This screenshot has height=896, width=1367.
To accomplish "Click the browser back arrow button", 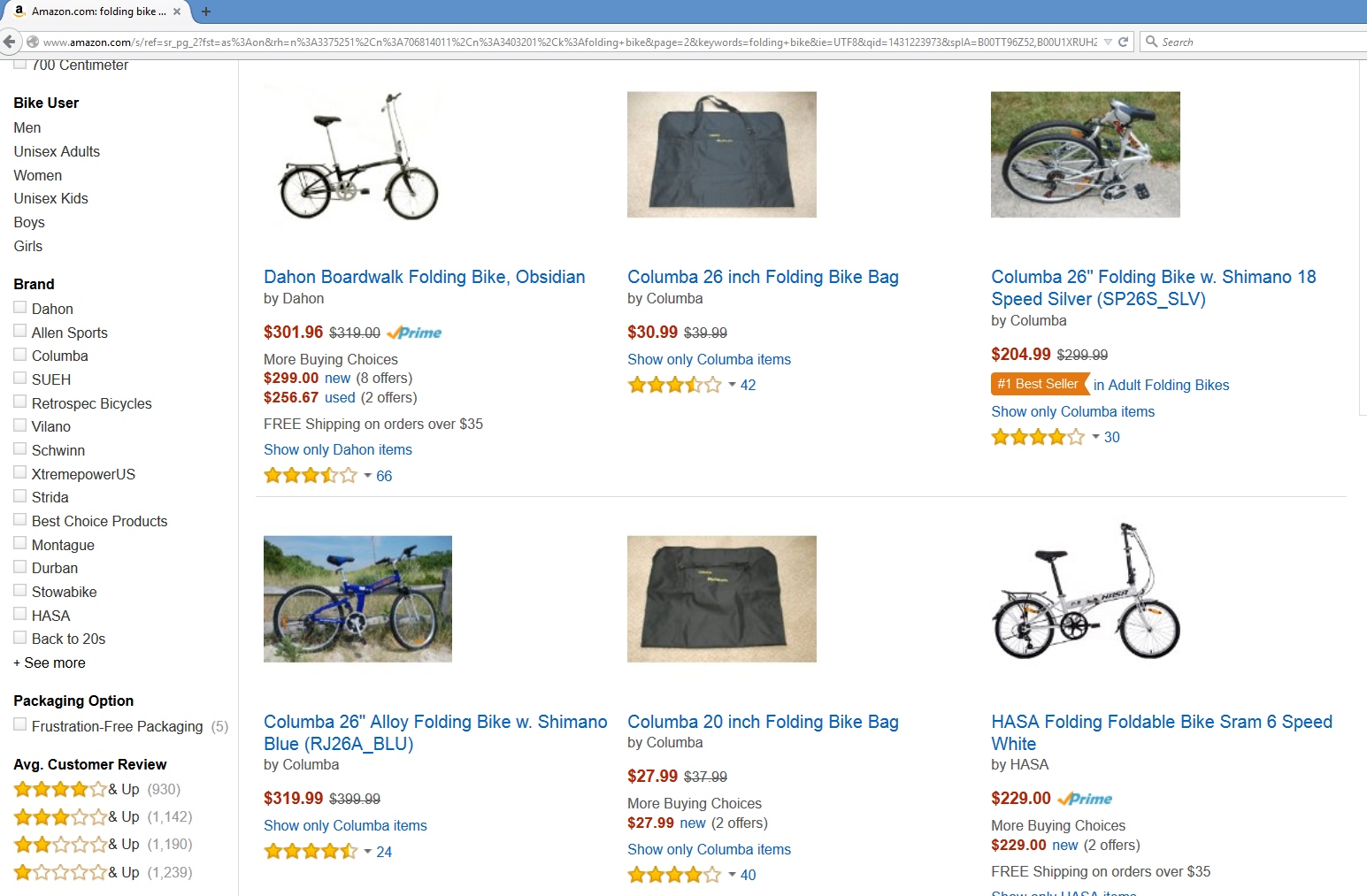I will [x=10, y=42].
